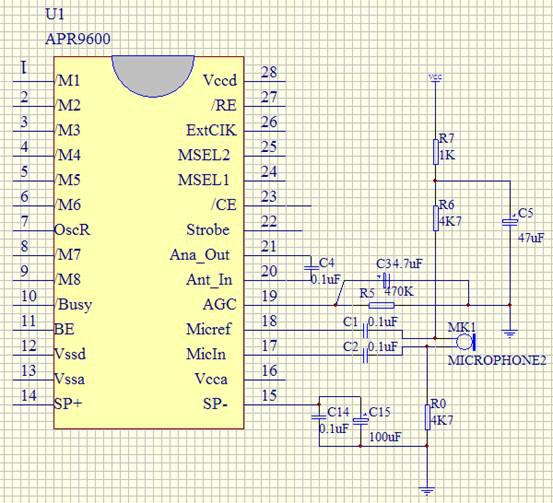Select the /M3 pin label
Image resolution: width=553 pixels, height=503 pixels.
point(68,130)
